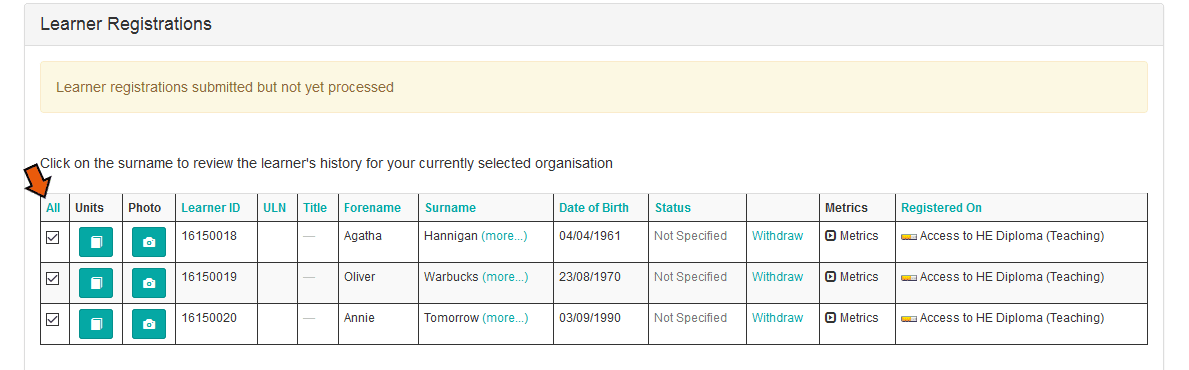Click forename Oliver
The width and height of the screenshot is (1189, 370).
(x=359, y=277)
